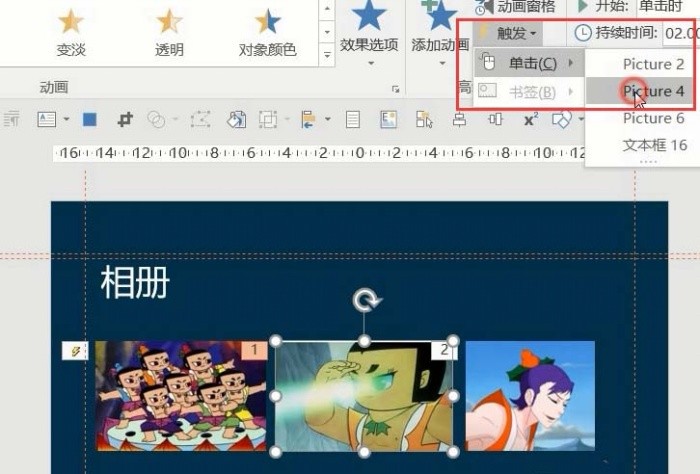Apply the 透明 animation effect
Image resolution: width=700 pixels, height=474 pixels.
click(169, 33)
